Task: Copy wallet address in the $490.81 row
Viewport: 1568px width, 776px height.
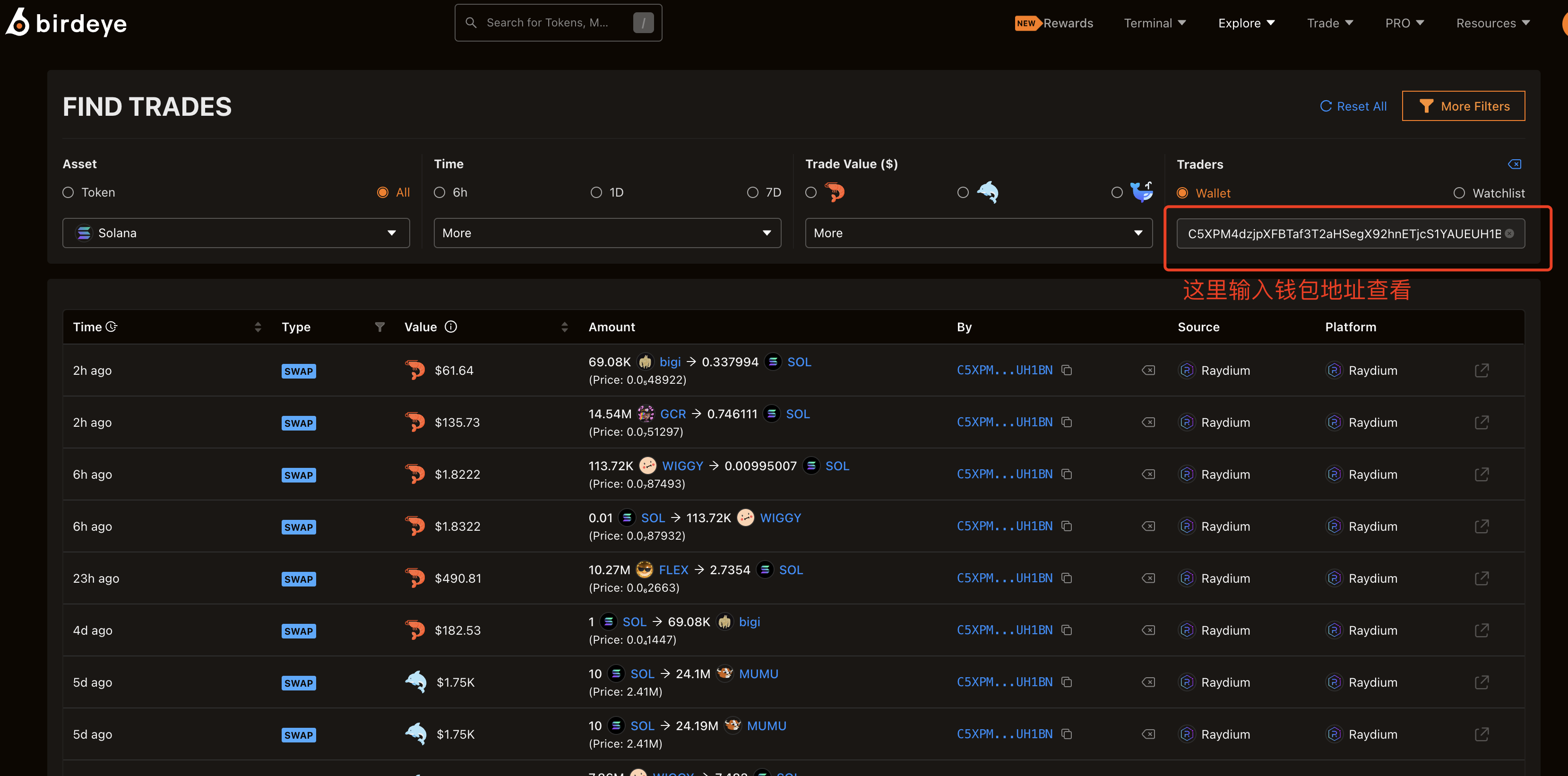Action: [1067, 578]
